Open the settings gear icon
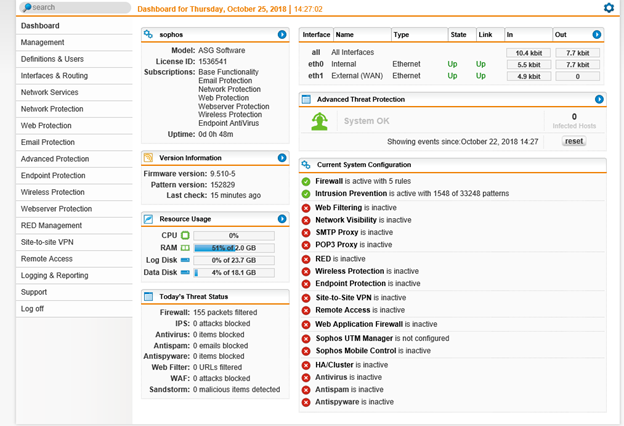The image size is (624, 426). [x=608, y=8]
